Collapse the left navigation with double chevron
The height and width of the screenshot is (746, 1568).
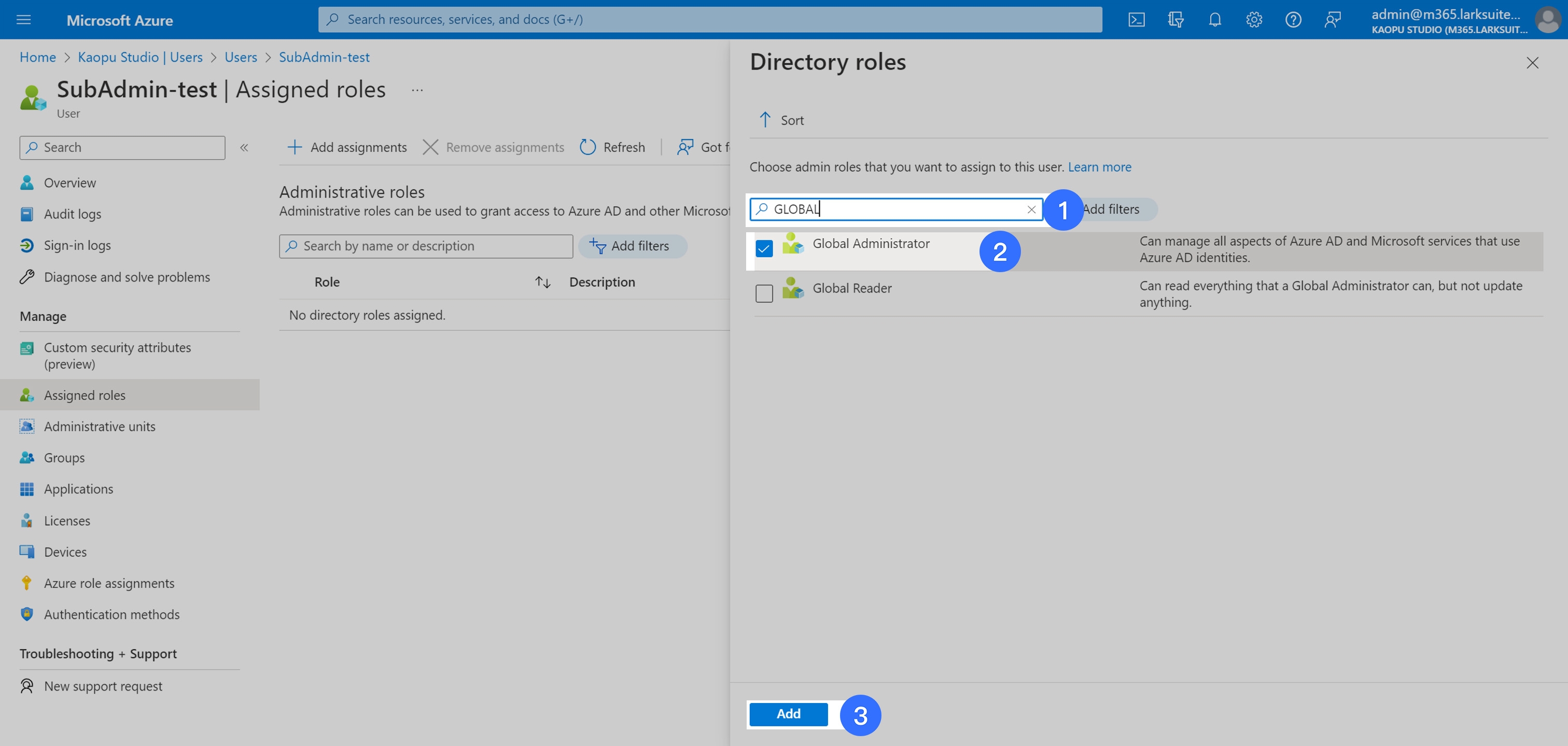click(244, 147)
